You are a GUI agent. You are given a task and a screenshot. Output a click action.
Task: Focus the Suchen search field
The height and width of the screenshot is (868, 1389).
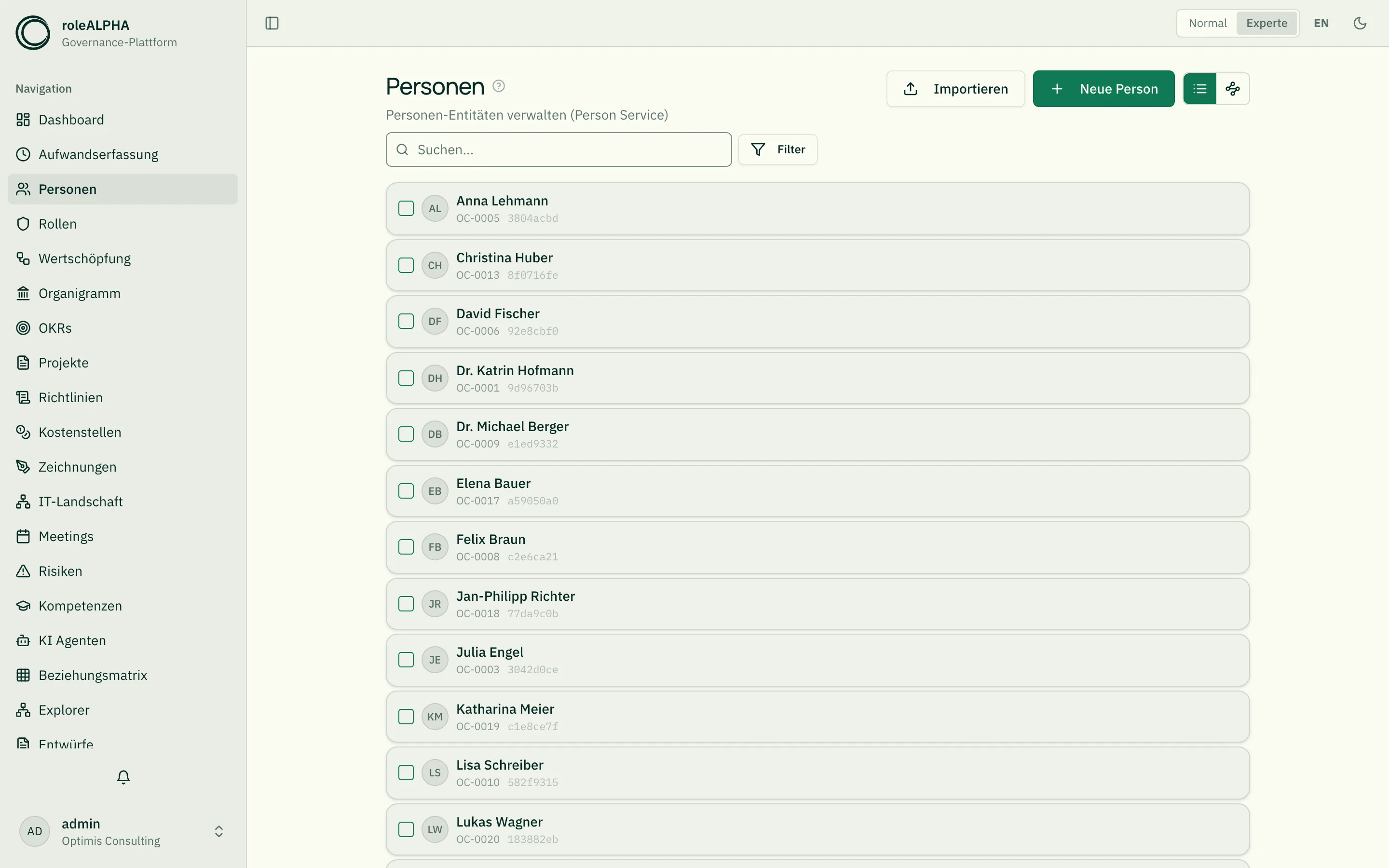coord(558,149)
